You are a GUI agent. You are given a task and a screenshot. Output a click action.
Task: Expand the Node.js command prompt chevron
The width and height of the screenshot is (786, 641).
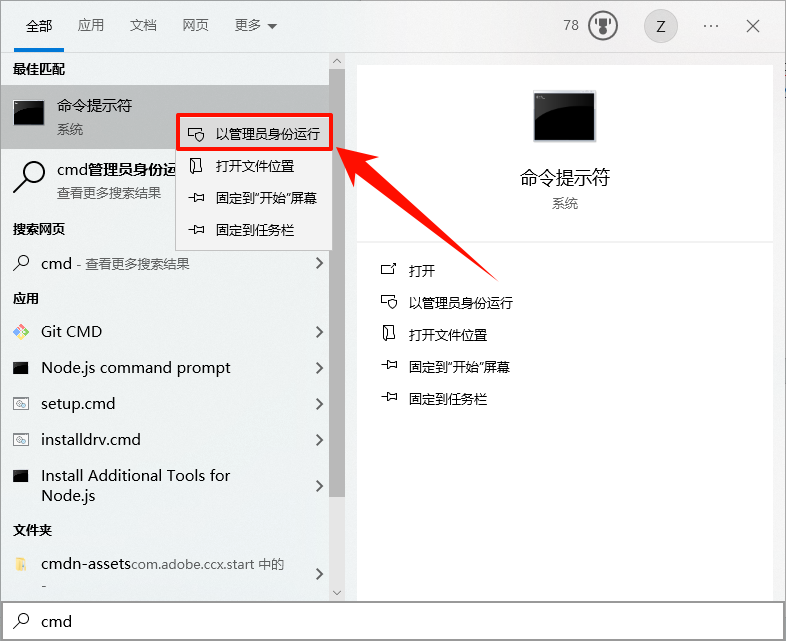[319, 368]
